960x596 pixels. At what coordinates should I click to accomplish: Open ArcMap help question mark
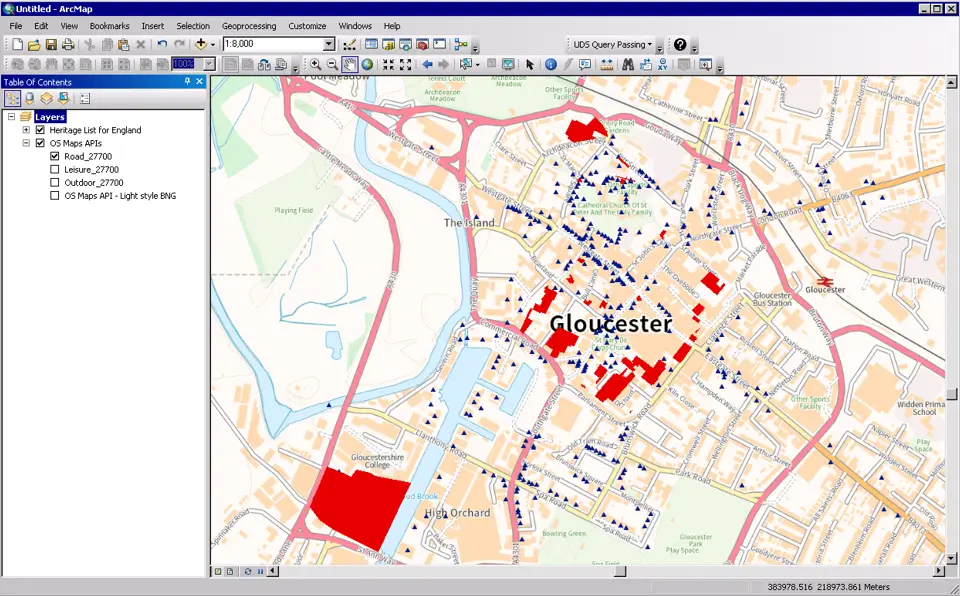(680, 45)
